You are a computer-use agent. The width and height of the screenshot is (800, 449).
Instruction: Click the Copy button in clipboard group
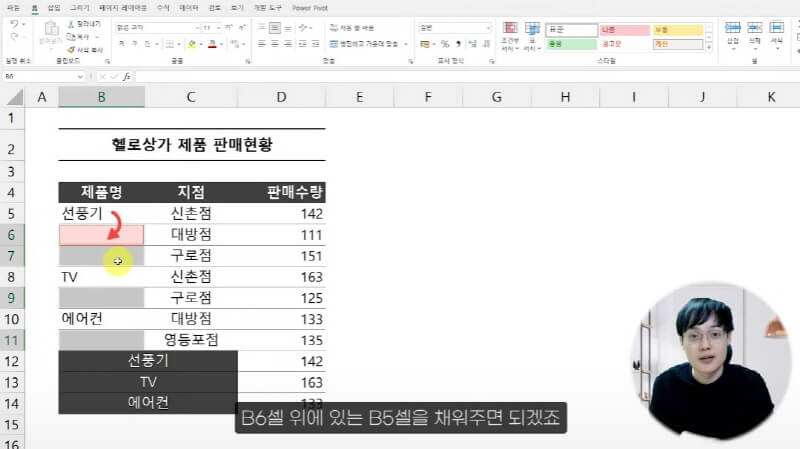82,37
